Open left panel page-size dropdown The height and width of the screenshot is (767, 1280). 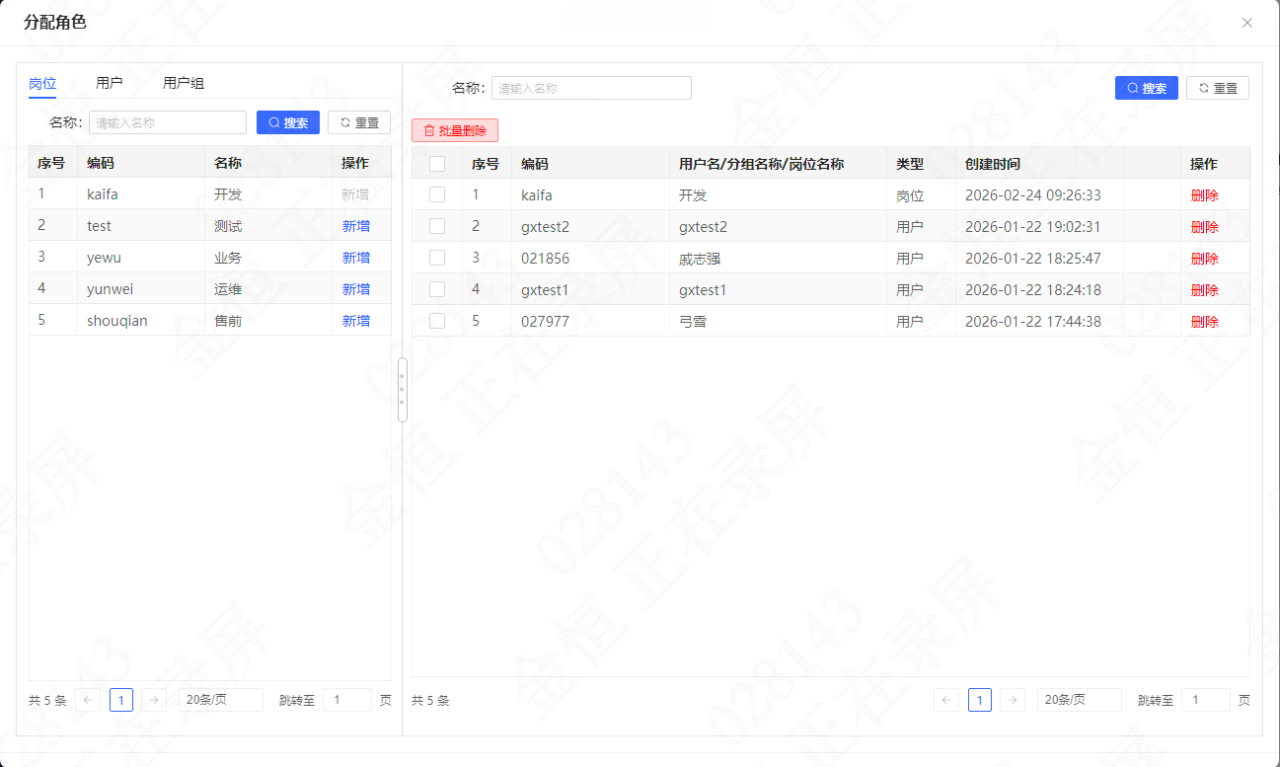221,700
